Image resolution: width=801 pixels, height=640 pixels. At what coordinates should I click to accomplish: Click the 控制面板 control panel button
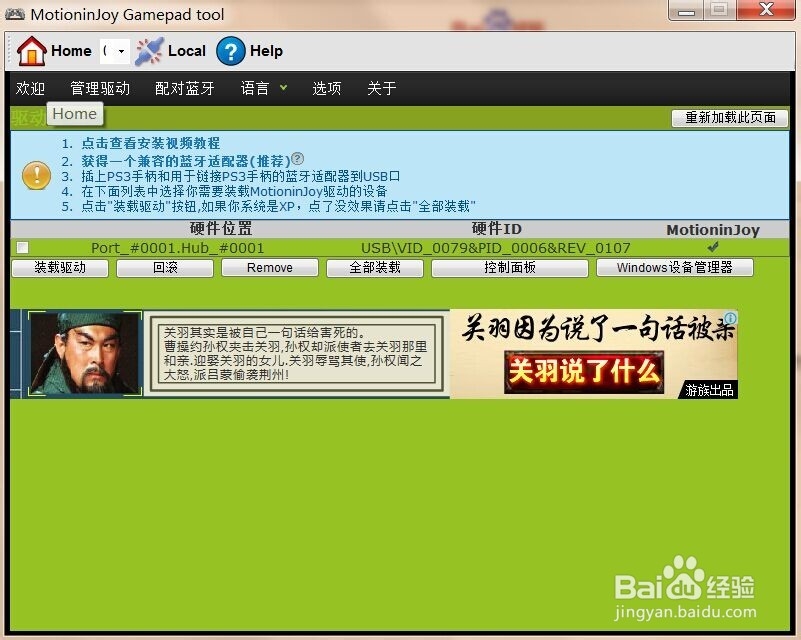click(x=510, y=268)
